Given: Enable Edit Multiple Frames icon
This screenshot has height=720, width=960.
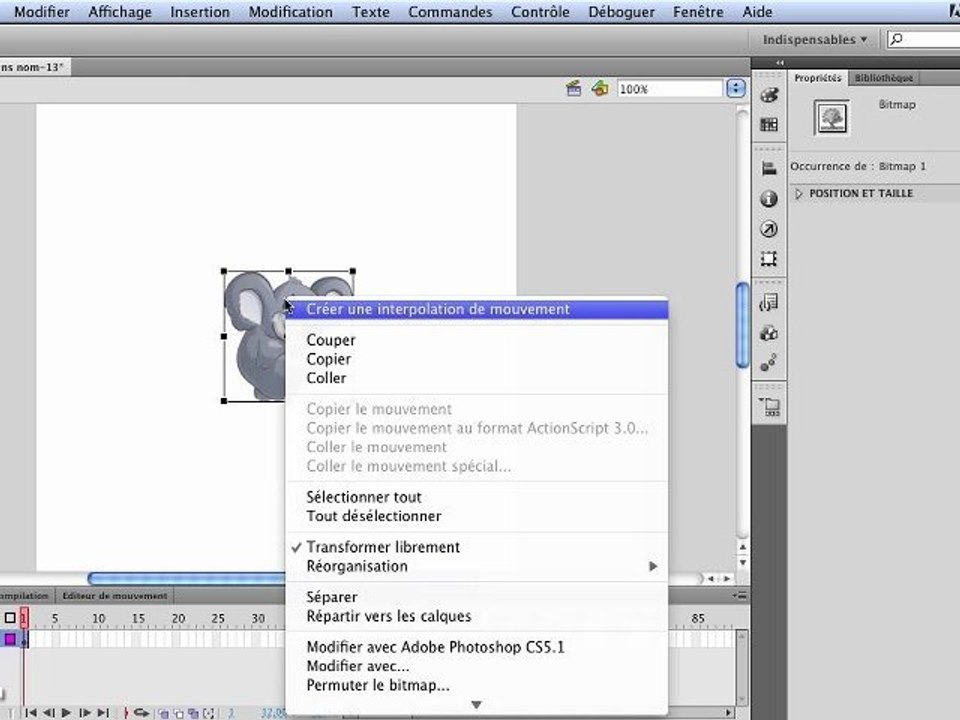Looking at the screenshot, I should coord(193,713).
